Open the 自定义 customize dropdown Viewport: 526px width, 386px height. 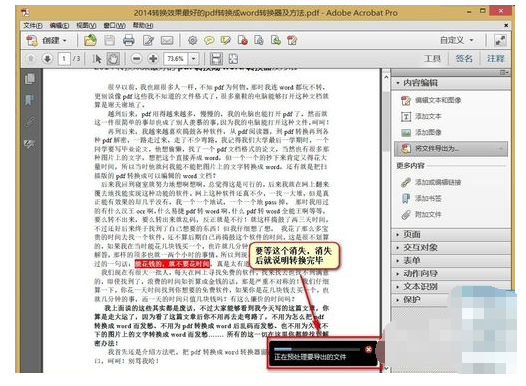(457, 41)
